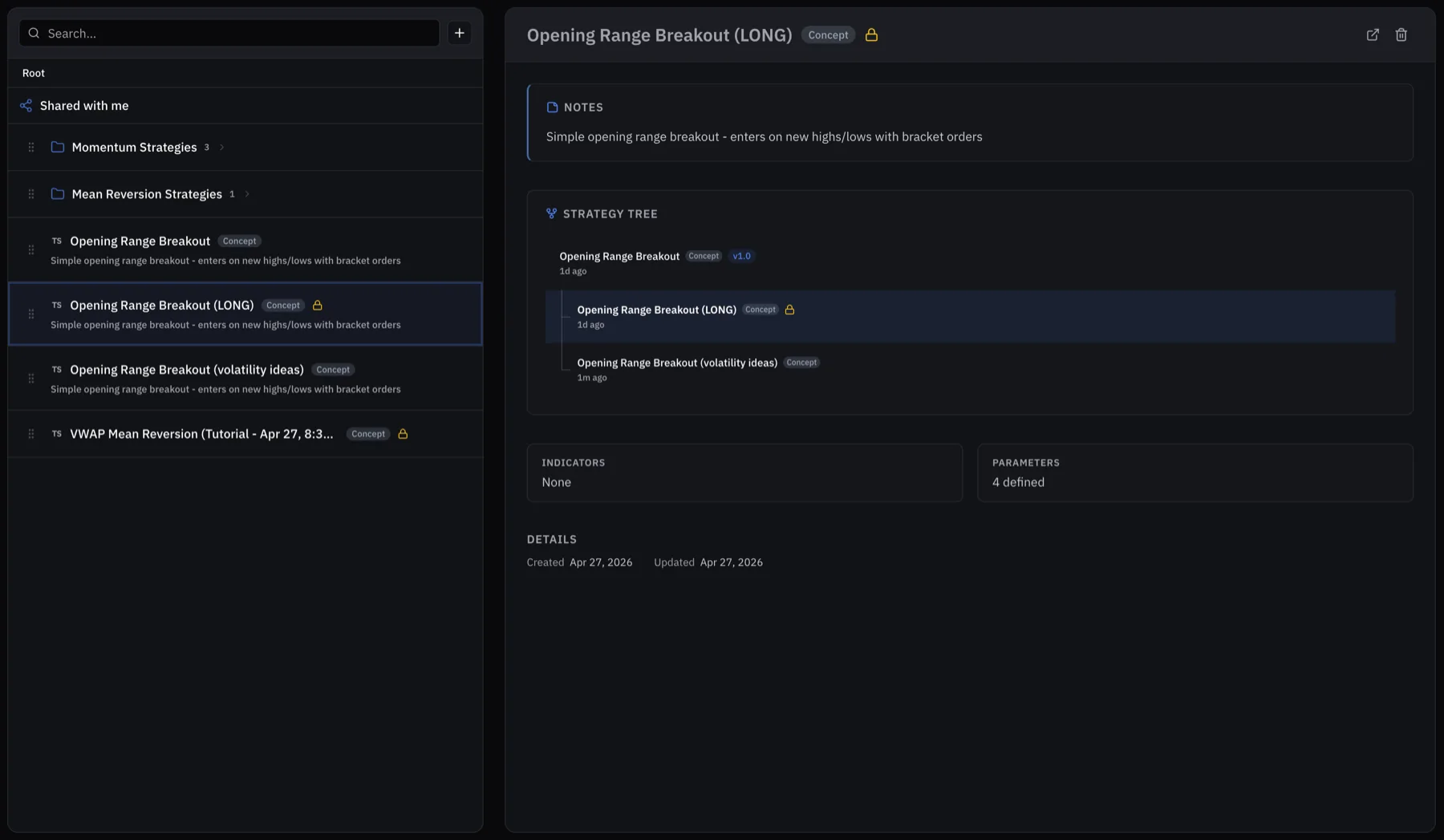The width and height of the screenshot is (1444, 840).
Task: Click the count 1 beside Mean Reversion Strategies
Action: (232, 194)
